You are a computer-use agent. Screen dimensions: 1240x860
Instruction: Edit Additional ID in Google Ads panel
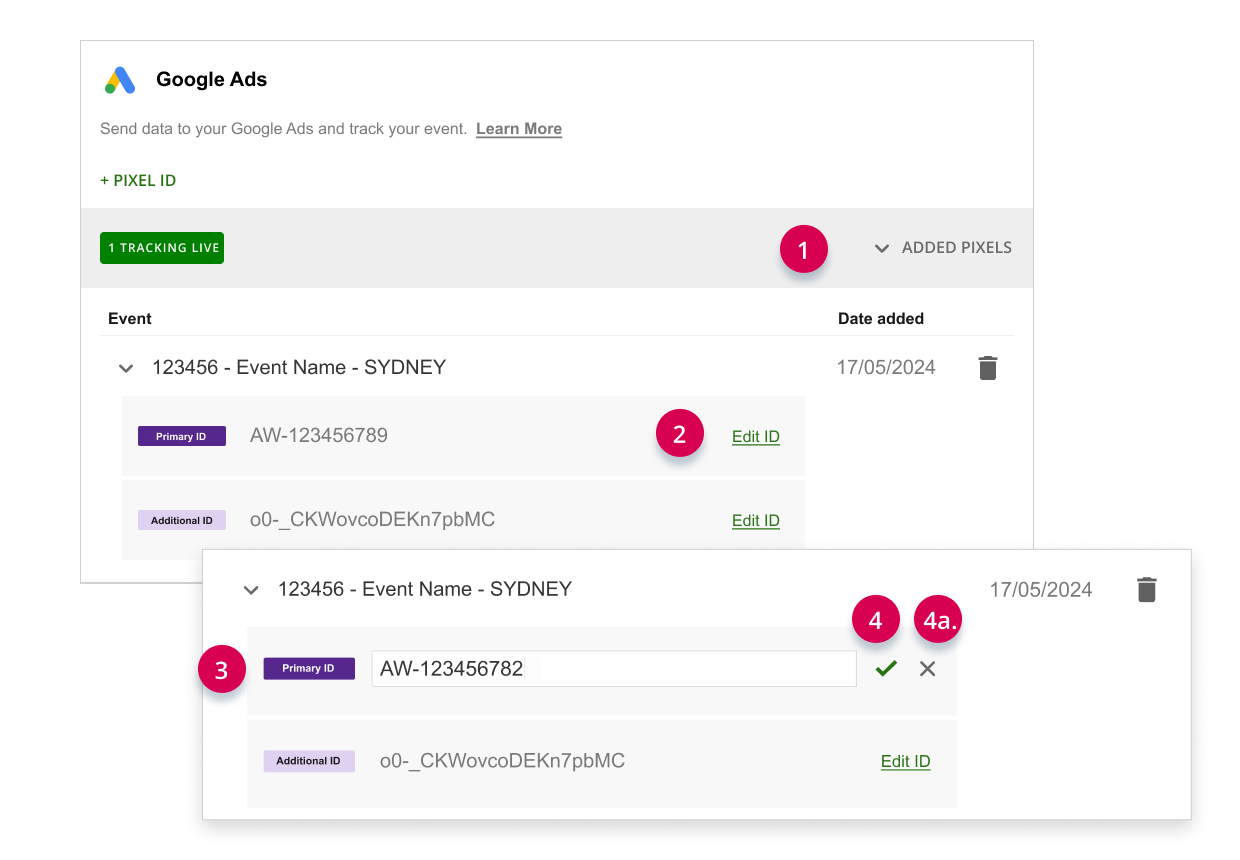click(x=756, y=521)
